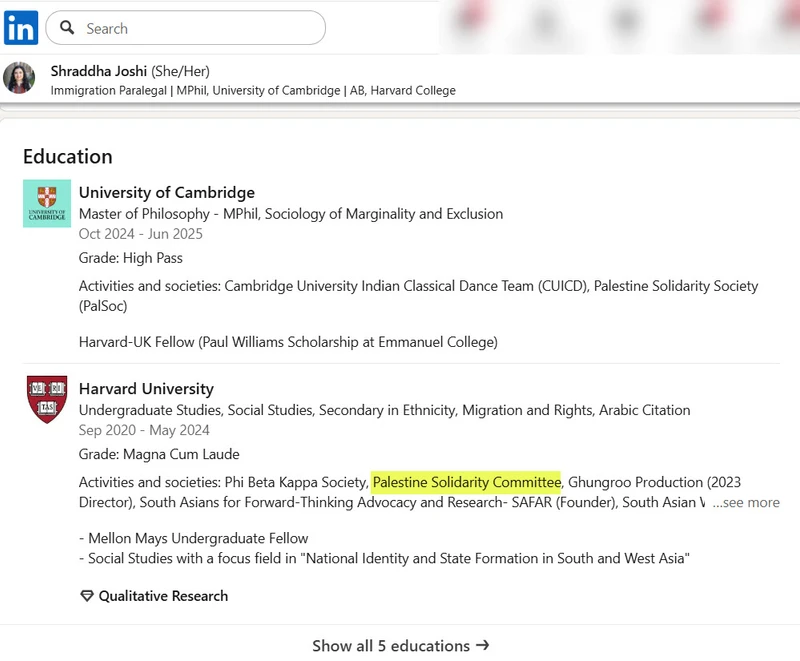Select the Harvard University school title
Viewport: 800px width, 661px height.
click(146, 389)
